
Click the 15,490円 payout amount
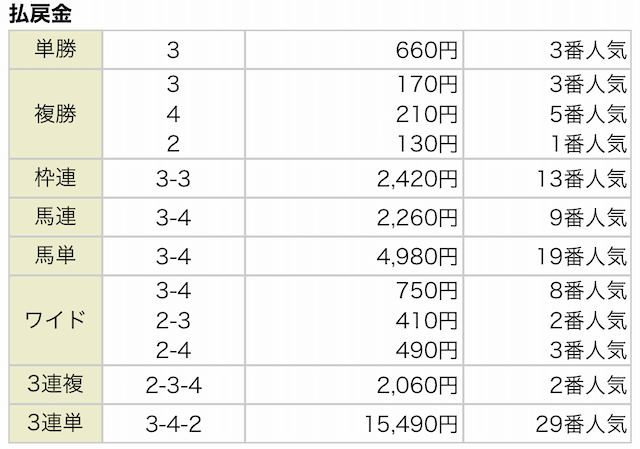coord(408,424)
